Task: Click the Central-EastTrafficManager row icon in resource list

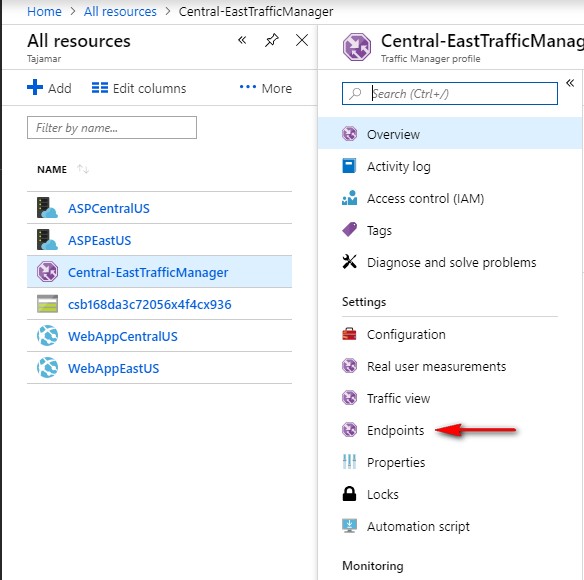Action: click(47, 272)
